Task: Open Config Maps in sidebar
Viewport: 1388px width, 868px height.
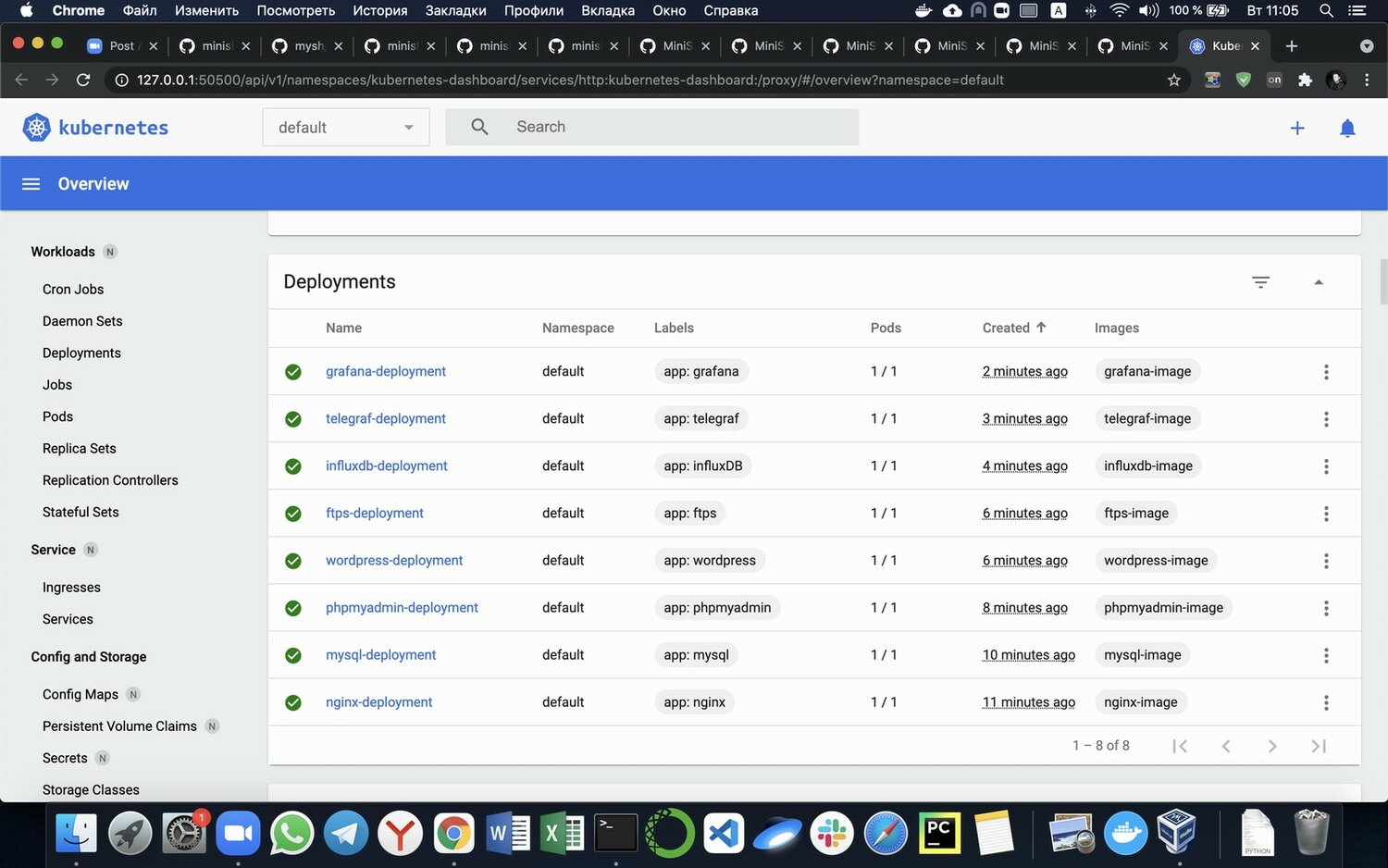Action: click(x=81, y=694)
